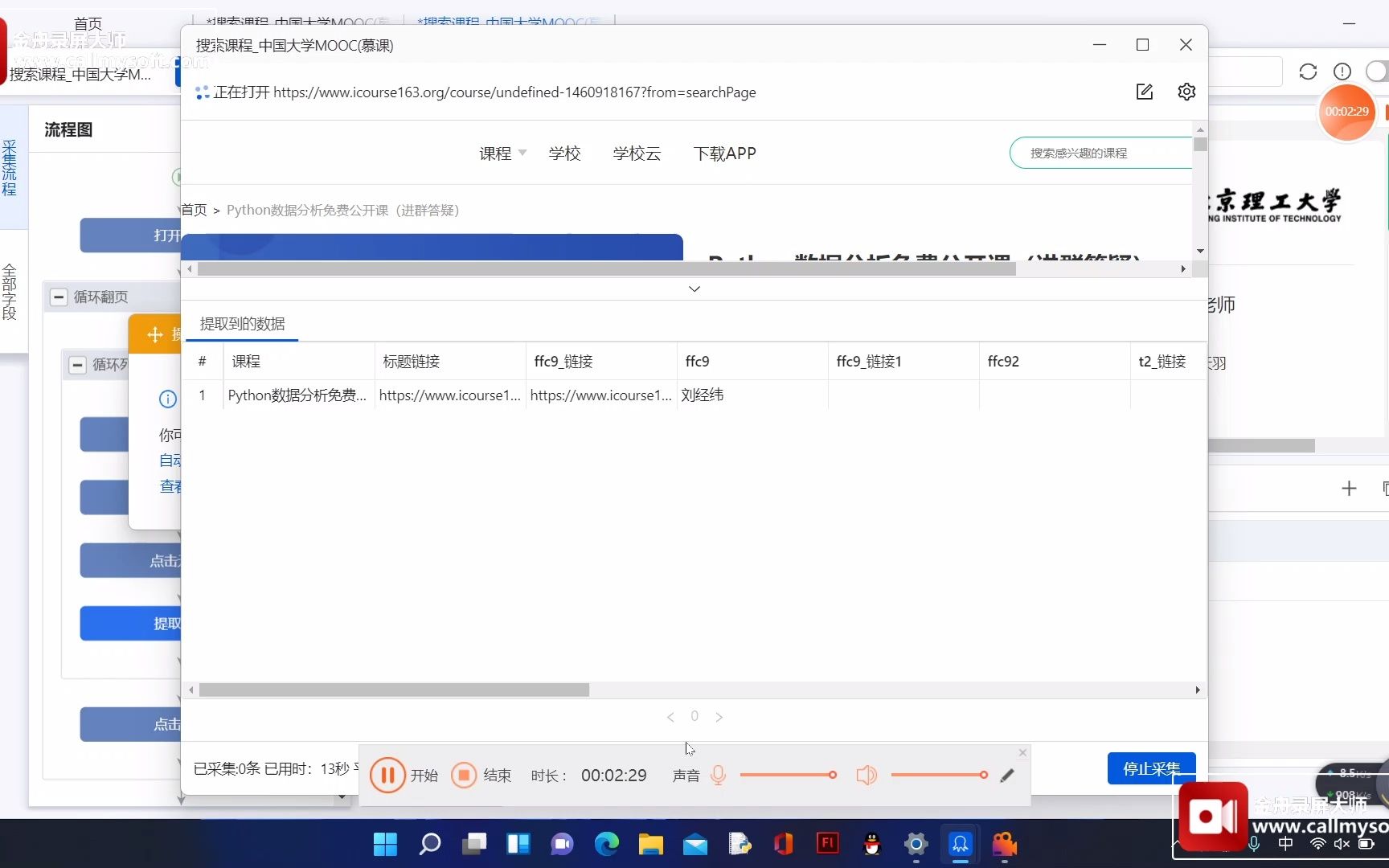
Task: Click the orange move cross icon on popup
Action: [154, 334]
